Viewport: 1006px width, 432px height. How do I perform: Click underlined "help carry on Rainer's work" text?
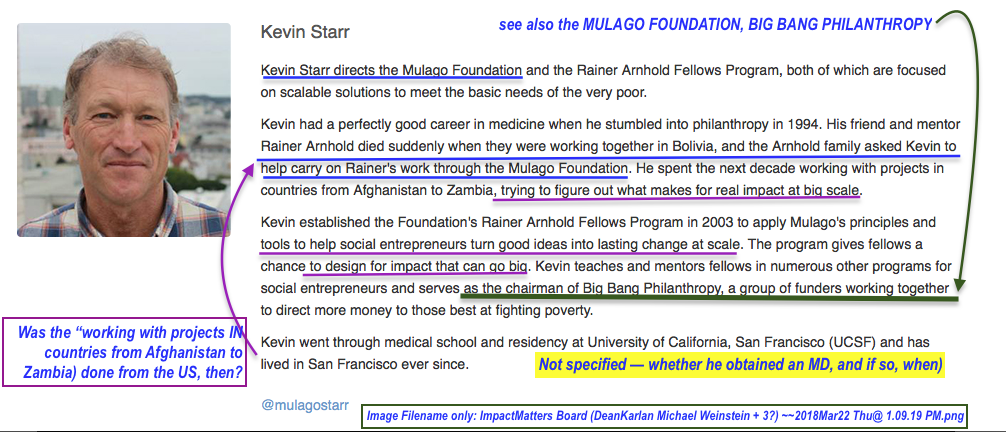pyautogui.click(x=360, y=166)
